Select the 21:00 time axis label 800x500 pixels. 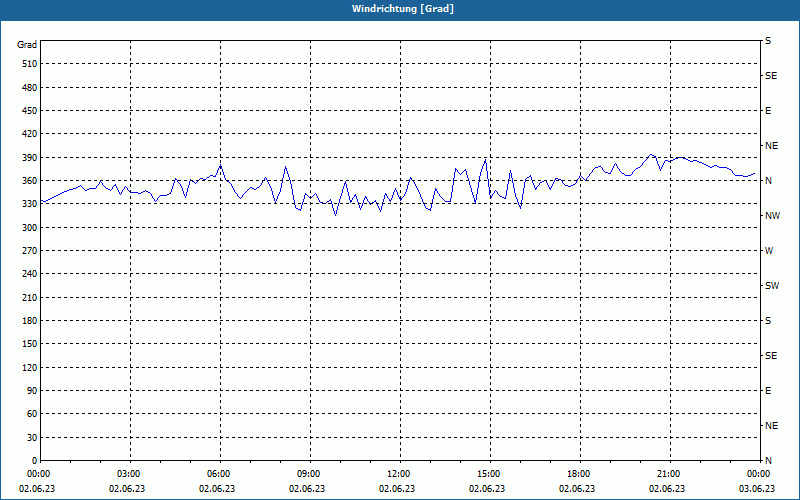coord(670,474)
